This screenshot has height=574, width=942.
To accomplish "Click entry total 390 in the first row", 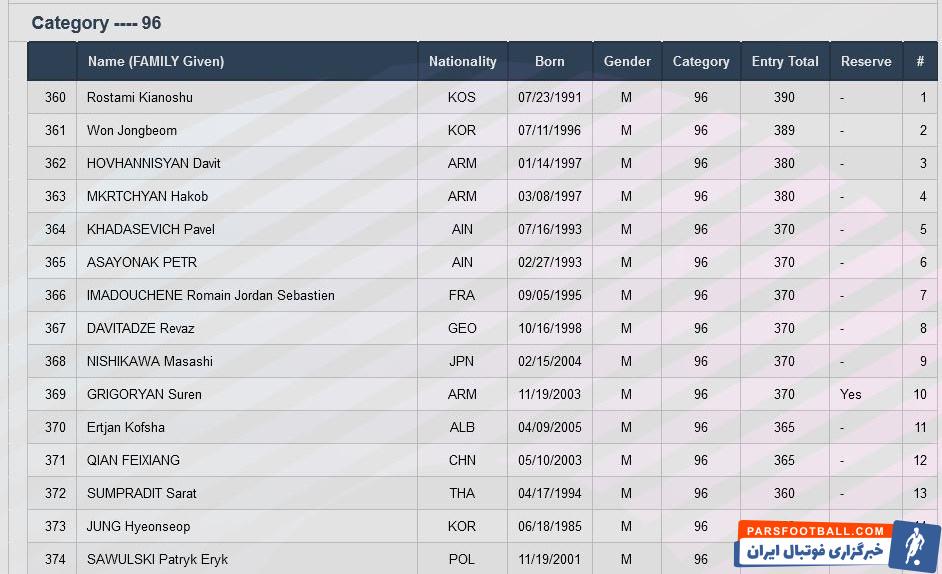I will [x=785, y=97].
